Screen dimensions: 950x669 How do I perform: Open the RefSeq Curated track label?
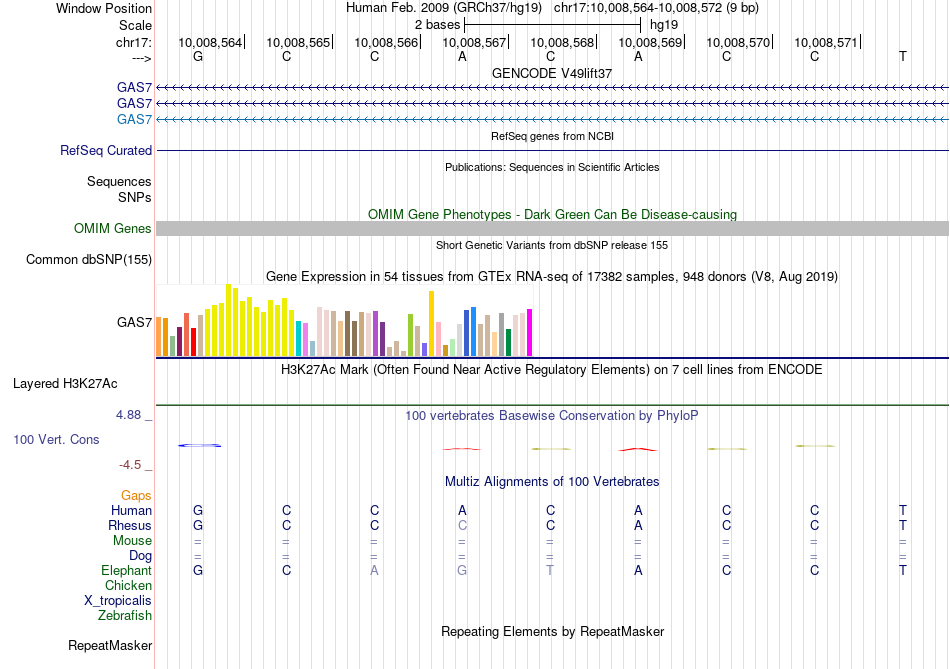105,150
